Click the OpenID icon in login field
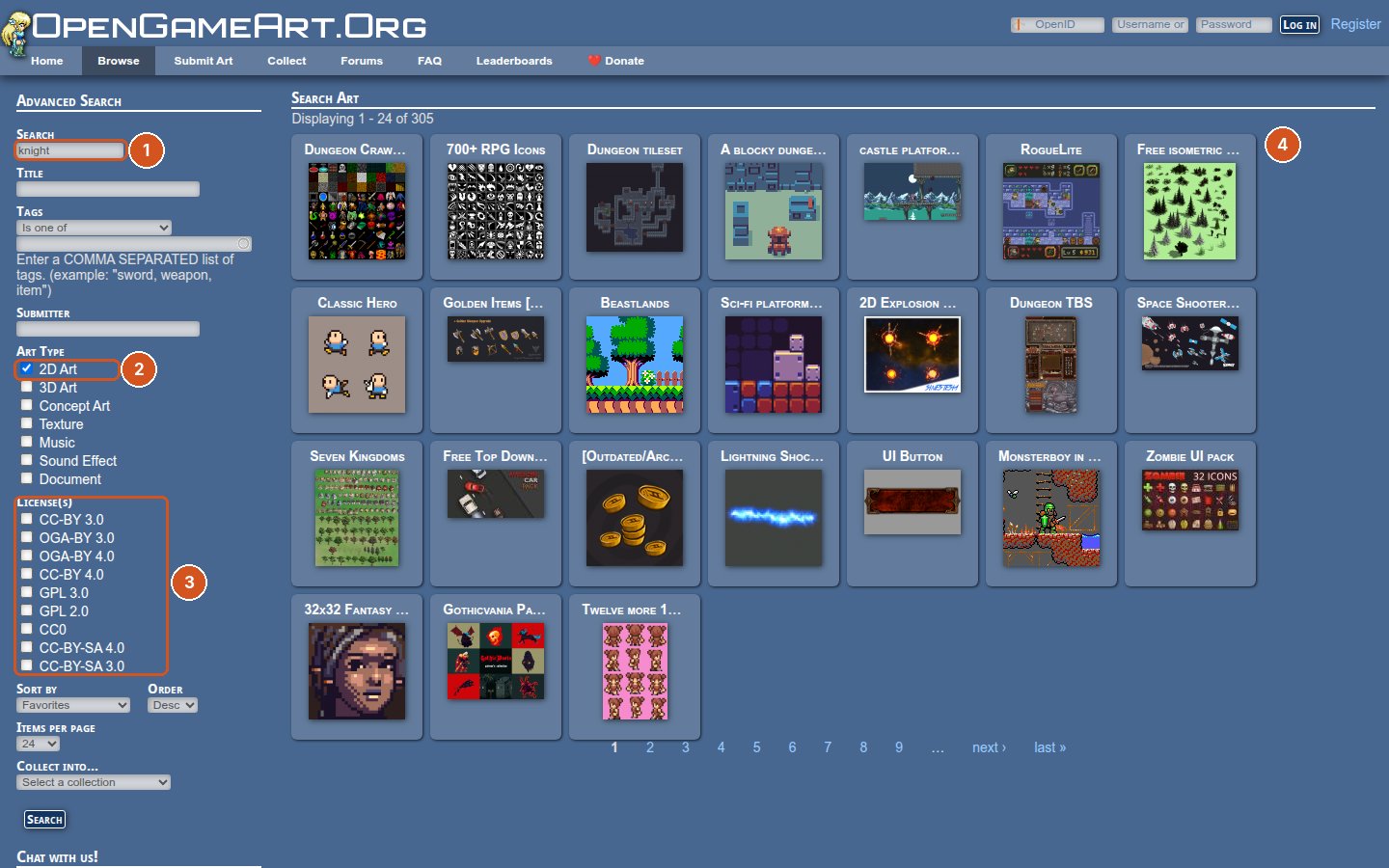Viewport: 1389px width, 868px height. click(1019, 25)
